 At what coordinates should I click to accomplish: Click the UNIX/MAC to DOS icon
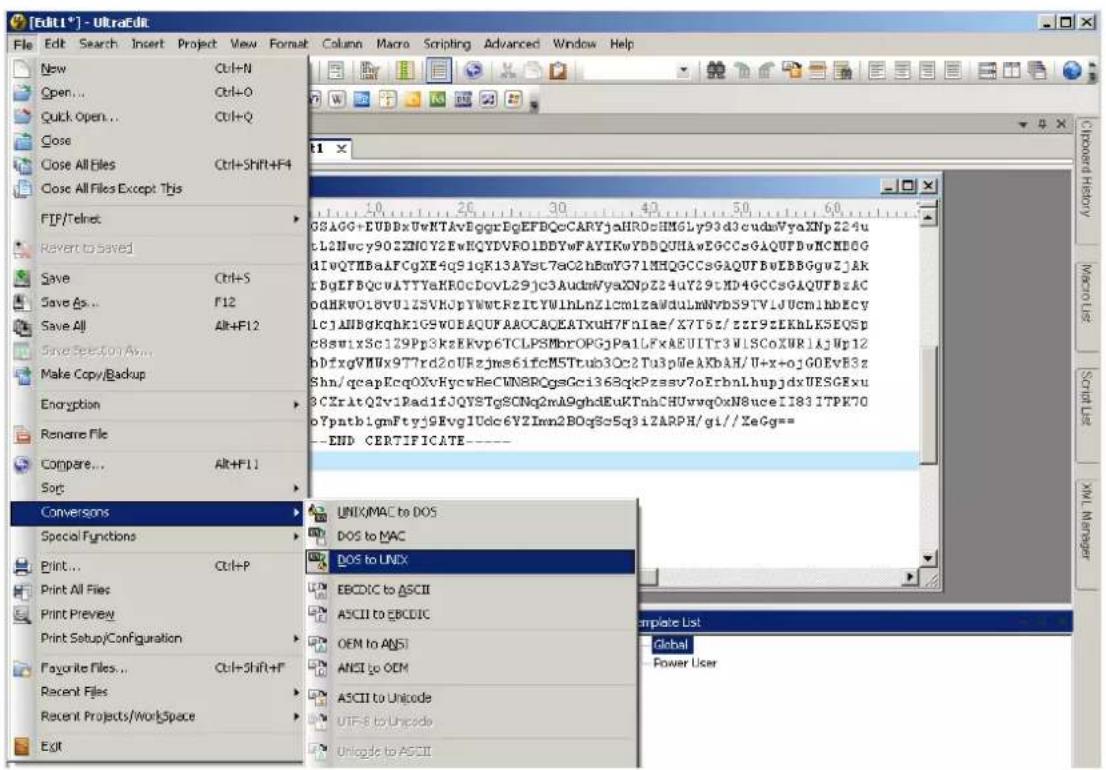pyautogui.click(x=317, y=513)
